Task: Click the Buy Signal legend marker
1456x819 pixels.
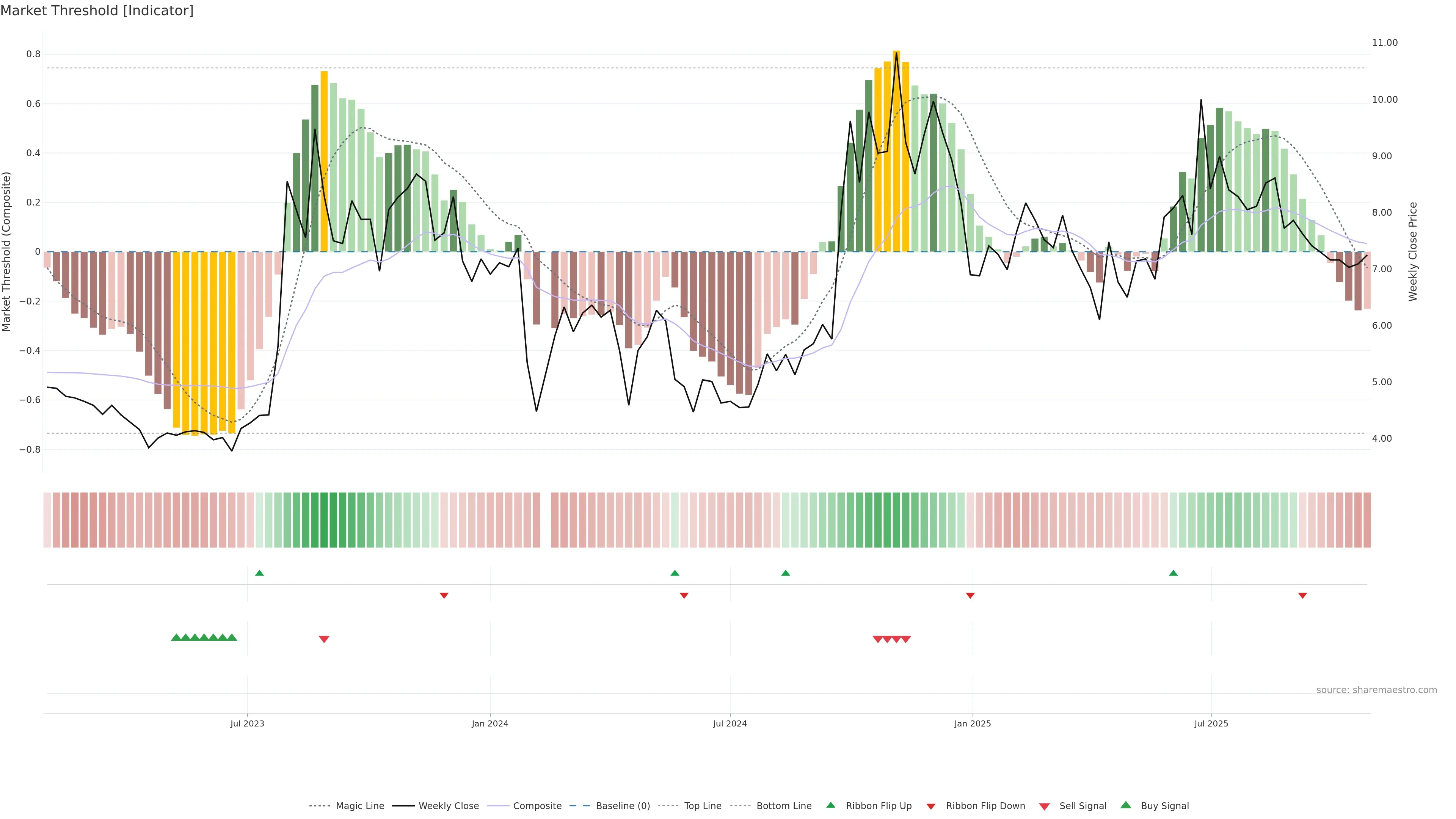Action: coord(1125,805)
